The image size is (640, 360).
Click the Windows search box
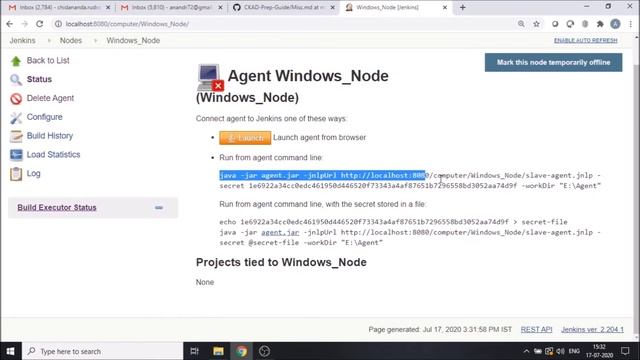[102, 351]
